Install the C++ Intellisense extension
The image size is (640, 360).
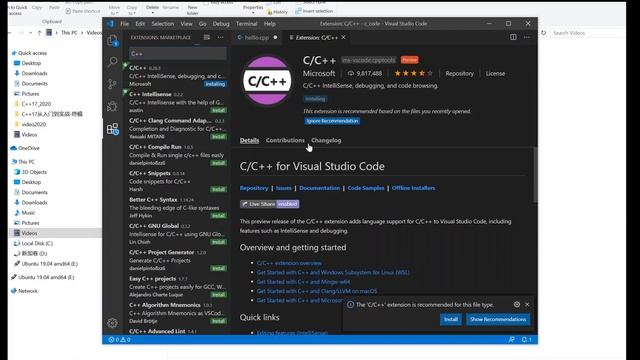[x=218, y=110]
